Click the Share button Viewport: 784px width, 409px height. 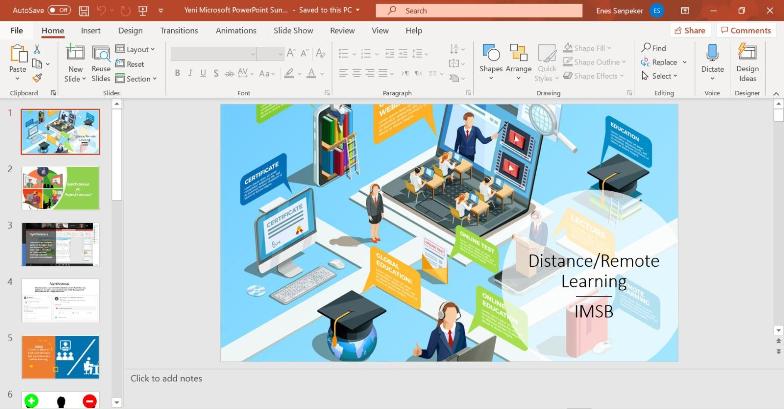(x=689, y=31)
